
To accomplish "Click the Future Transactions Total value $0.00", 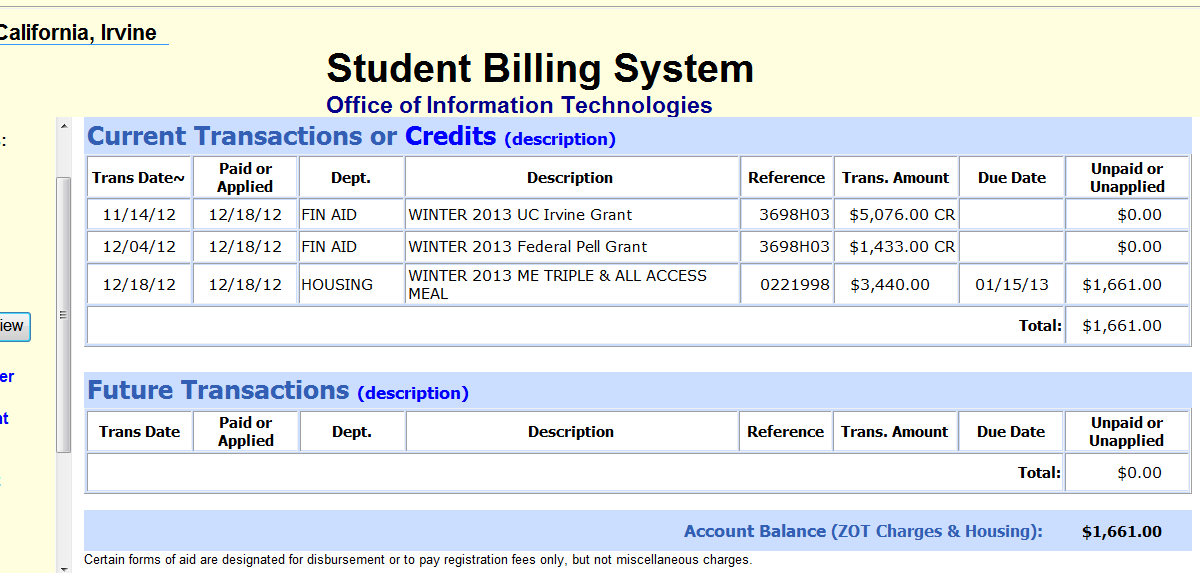I will pyautogui.click(x=1139, y=473).
